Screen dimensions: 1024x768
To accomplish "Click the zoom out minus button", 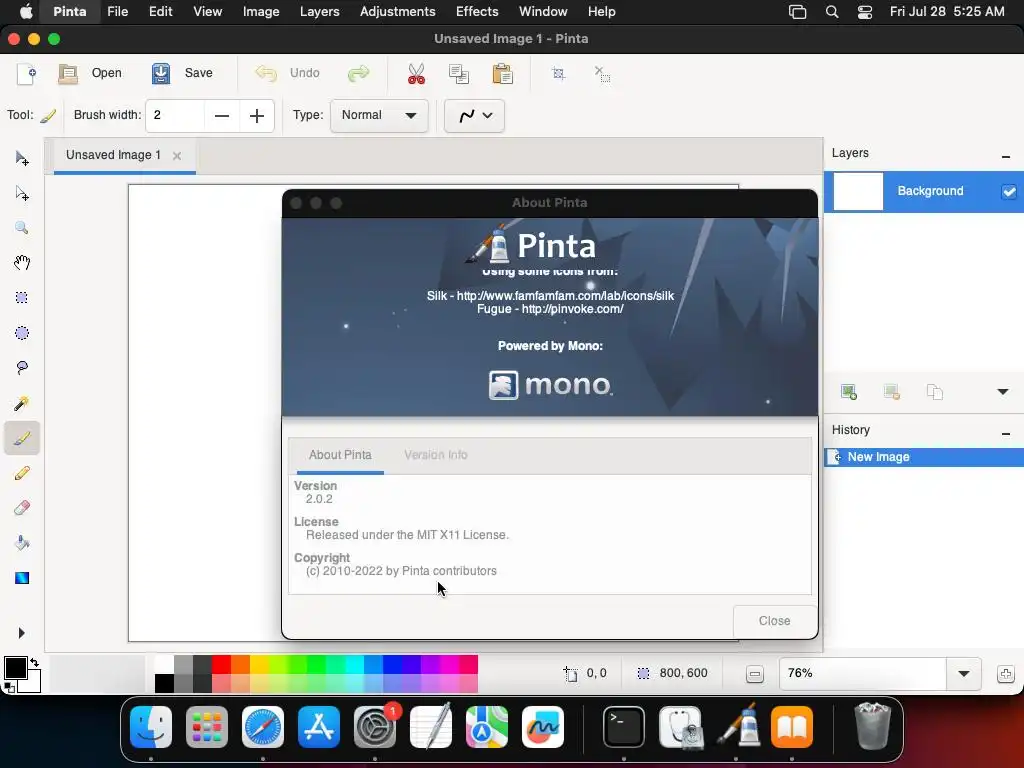I will [x=754, y=674].
